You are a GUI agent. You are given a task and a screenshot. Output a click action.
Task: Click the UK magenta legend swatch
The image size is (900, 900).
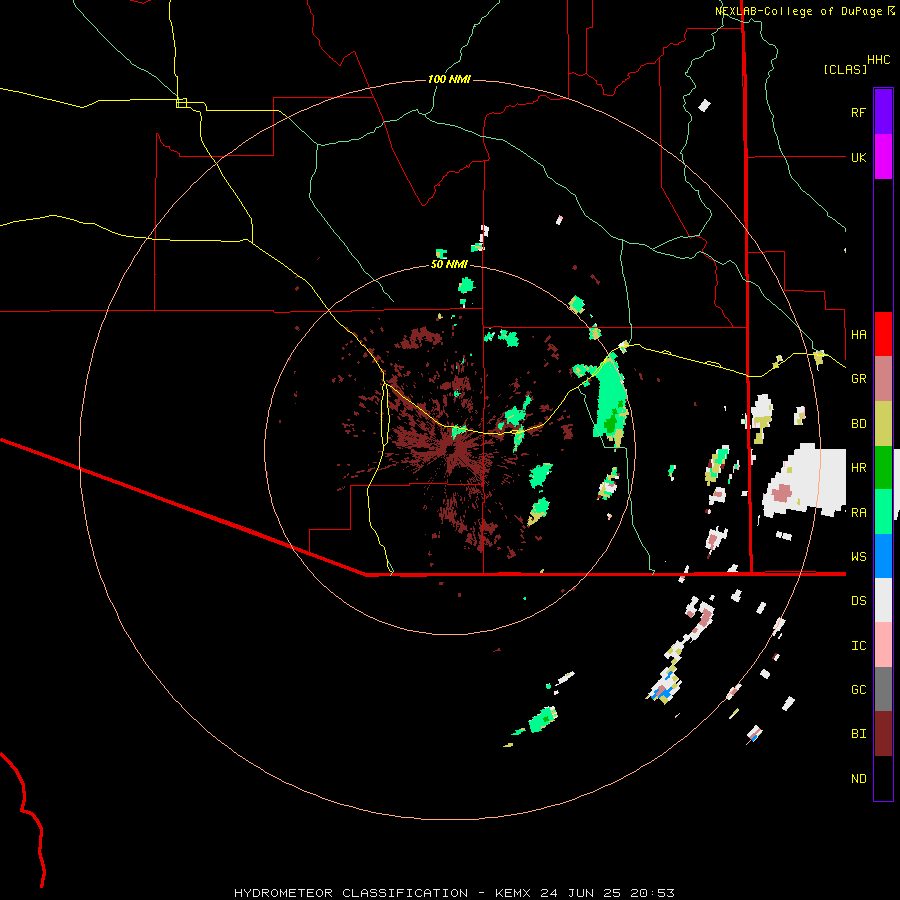coord(883,157)
